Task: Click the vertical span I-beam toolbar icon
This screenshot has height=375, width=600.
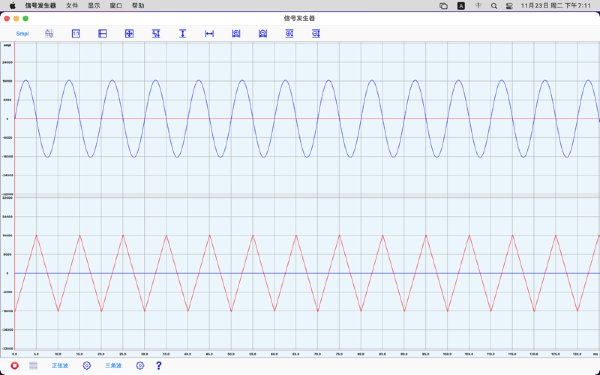Action: coord(183,34)
